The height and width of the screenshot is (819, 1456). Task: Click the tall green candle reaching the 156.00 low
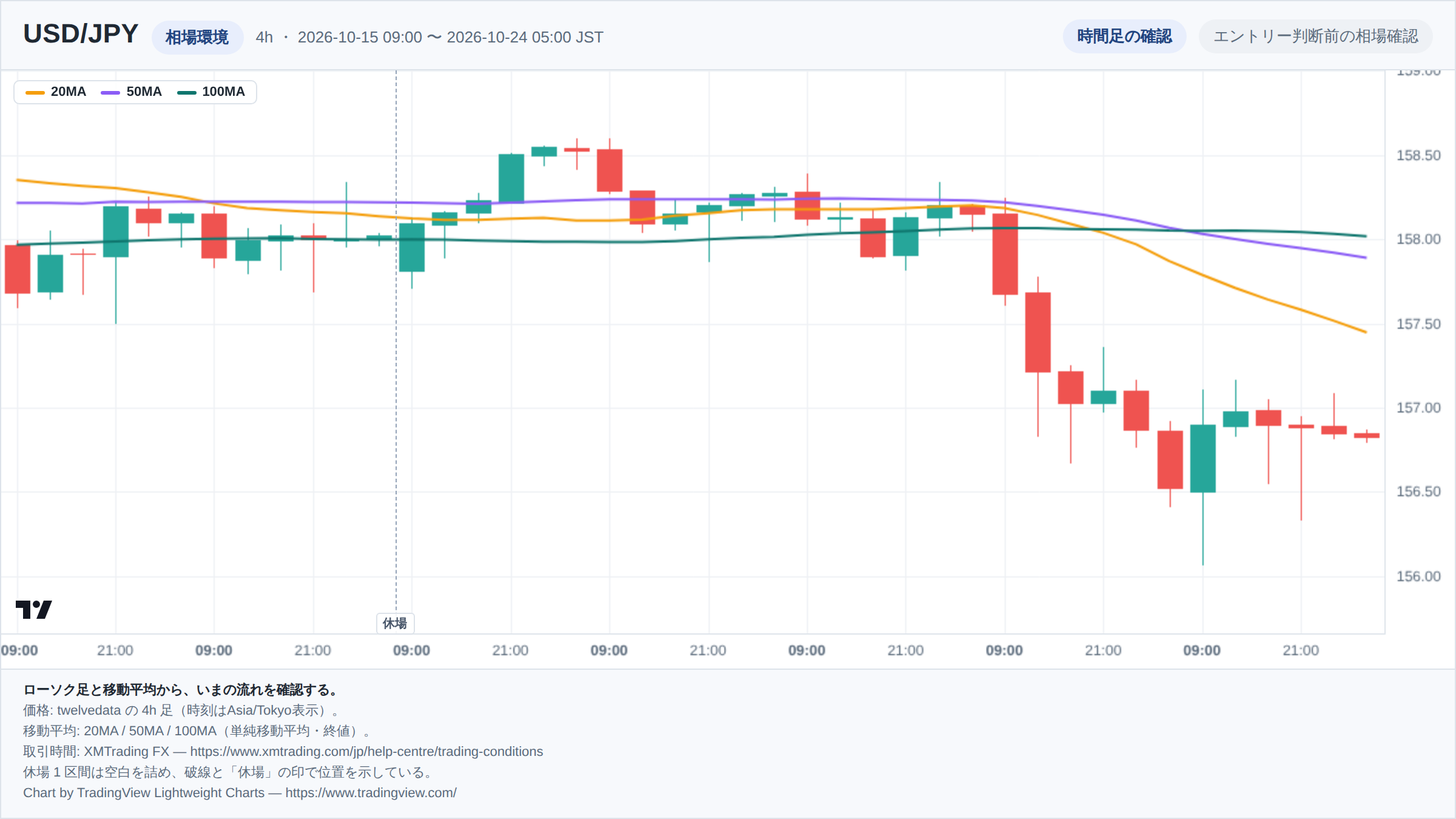point(1202,459)
